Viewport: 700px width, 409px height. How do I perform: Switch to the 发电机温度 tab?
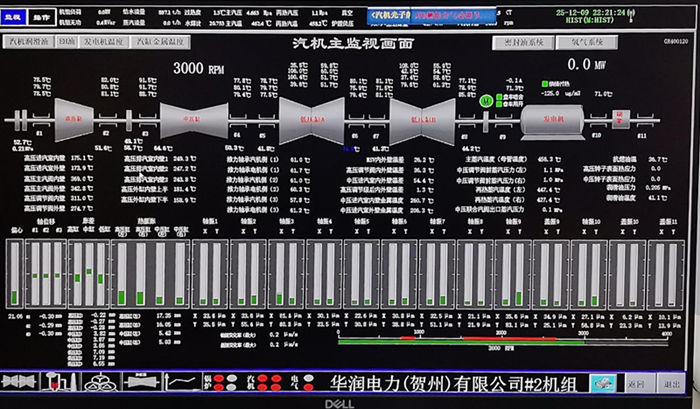tap(104, 42)
